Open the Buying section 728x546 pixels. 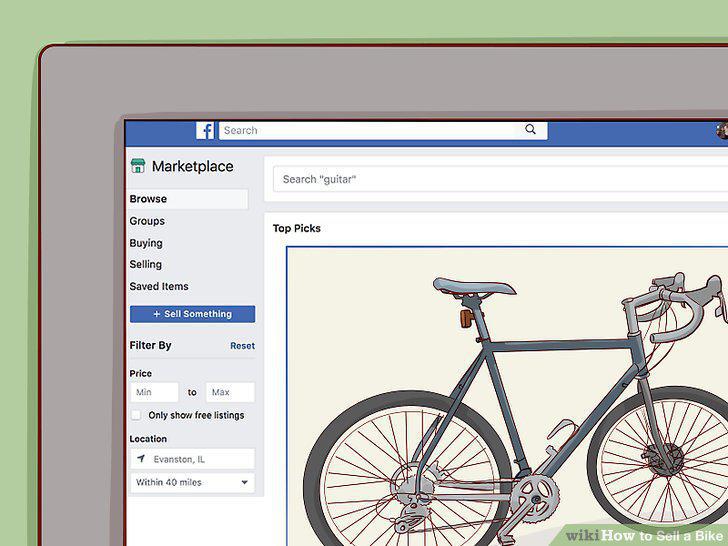click(146, 243)
